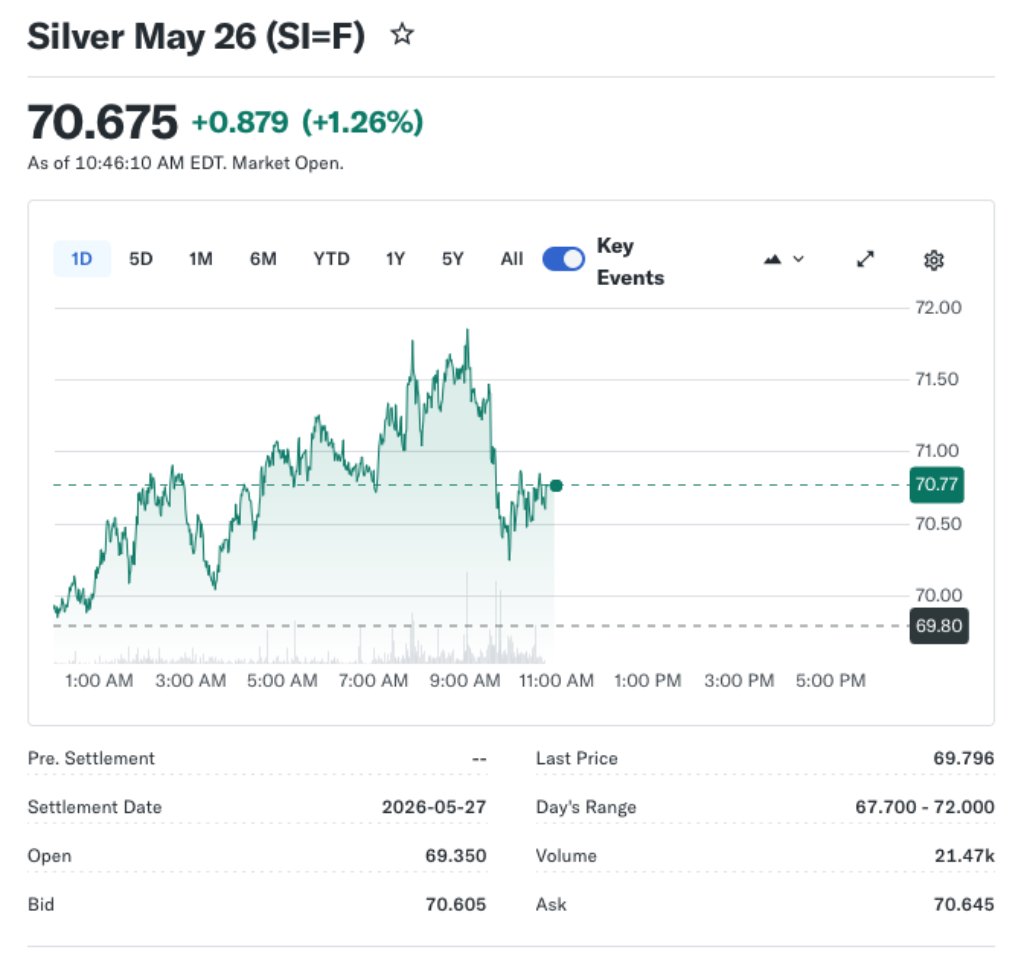Open the chart style dropdown chevron
This screenshot has height=970, width=1024.
[797, 259]
